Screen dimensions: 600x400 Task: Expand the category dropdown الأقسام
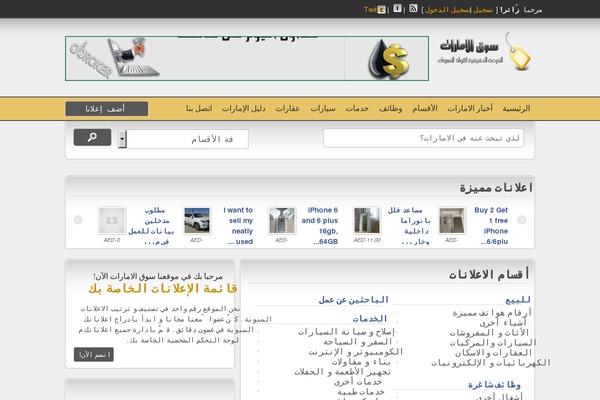click(x=183, y=139)
